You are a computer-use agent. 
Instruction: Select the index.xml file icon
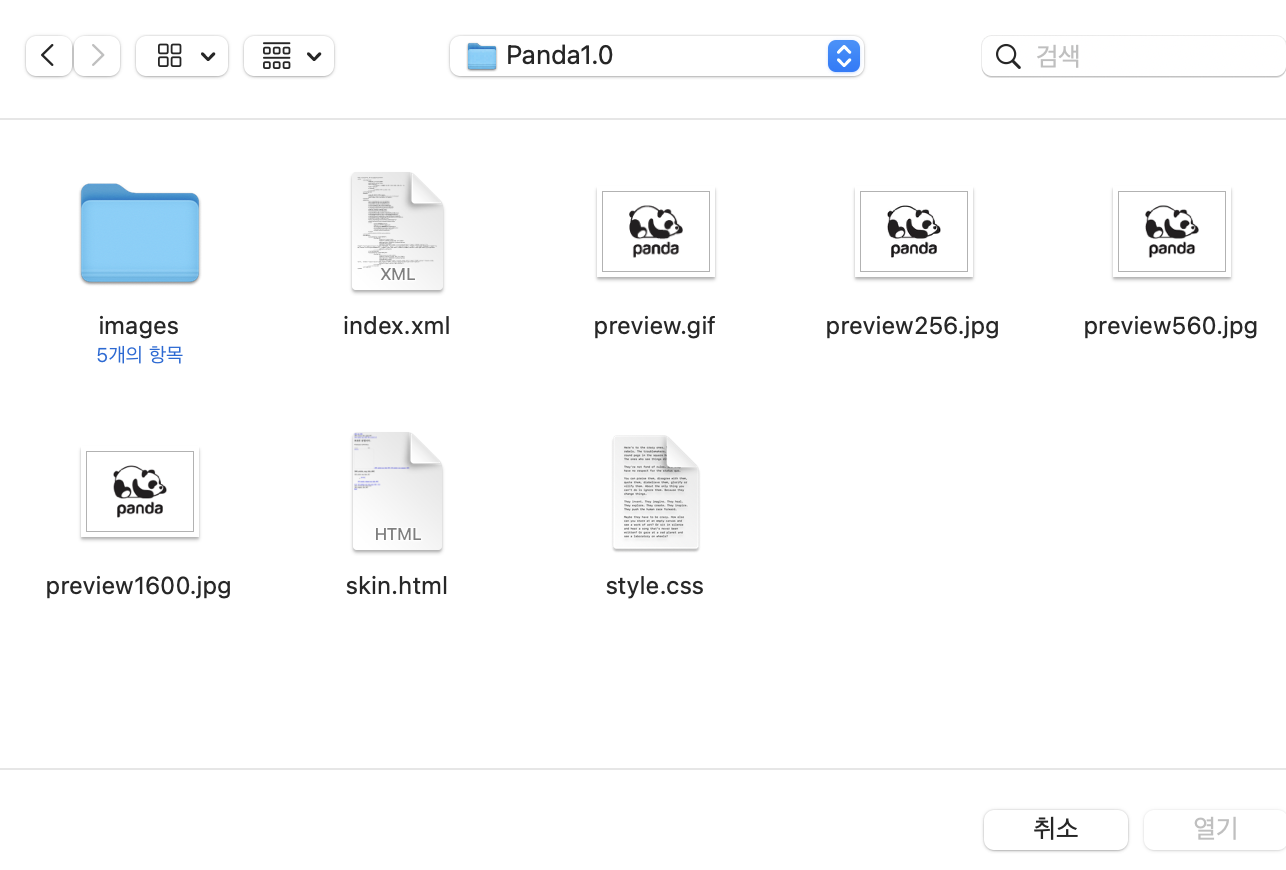pos(397,232)
